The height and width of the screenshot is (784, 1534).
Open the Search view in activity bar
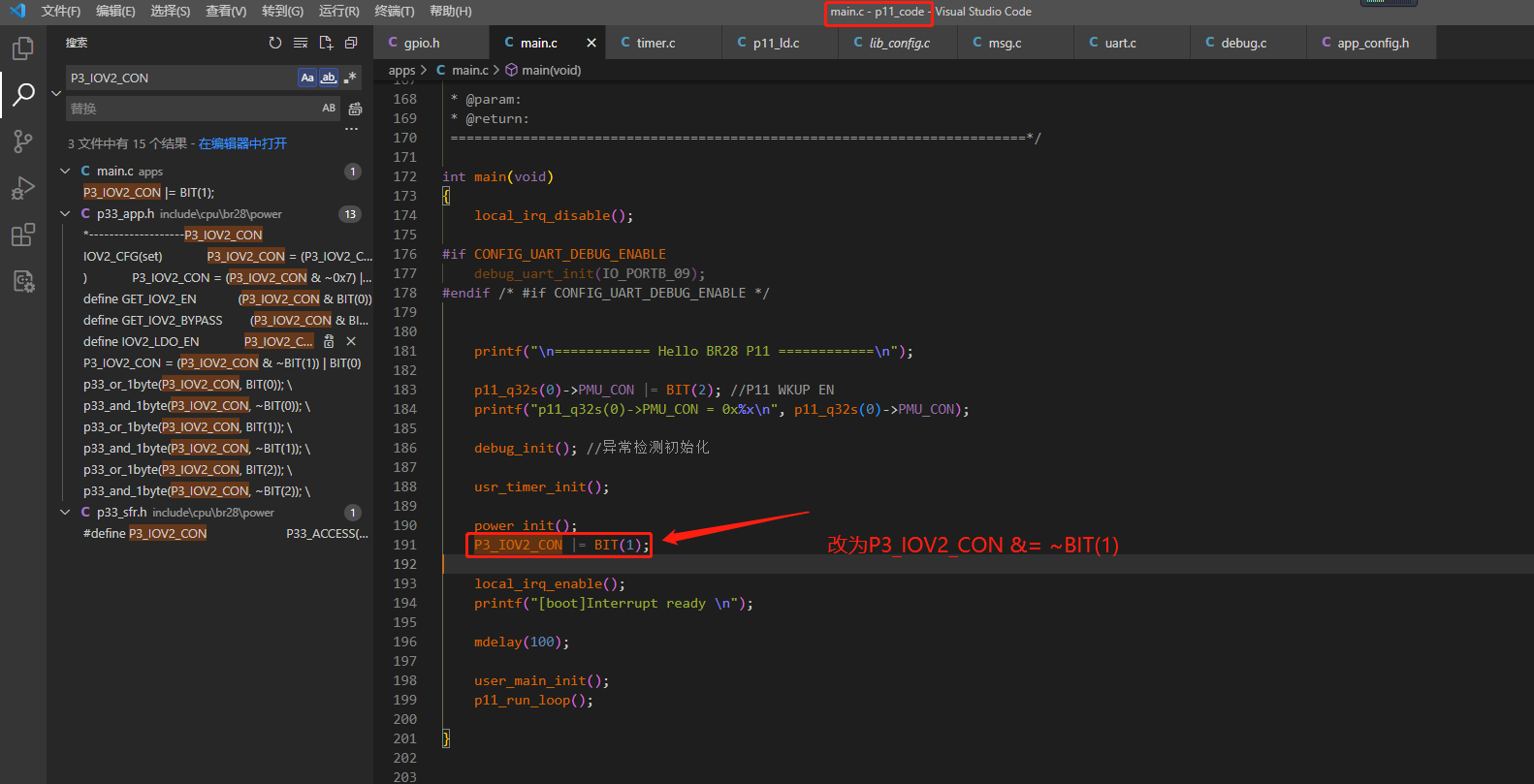22,94
